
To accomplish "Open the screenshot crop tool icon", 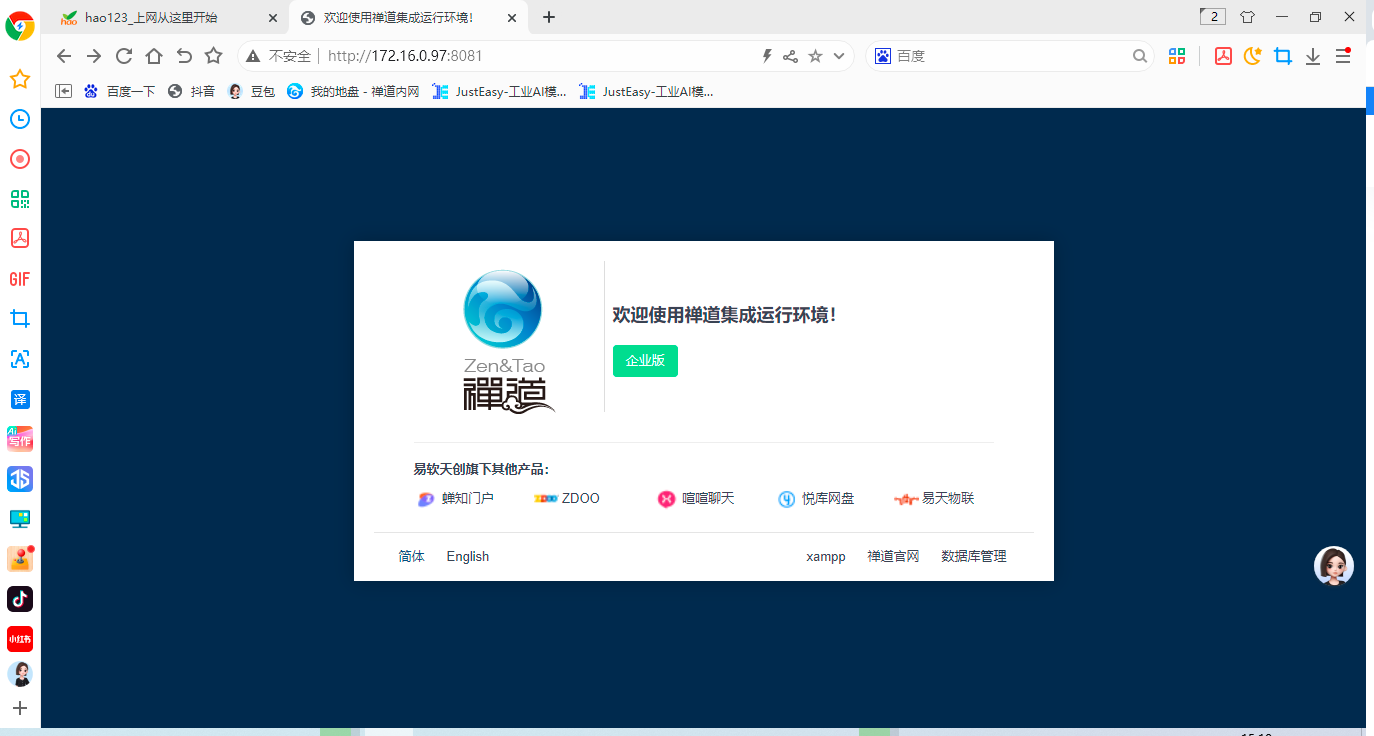I will 1283,56.
